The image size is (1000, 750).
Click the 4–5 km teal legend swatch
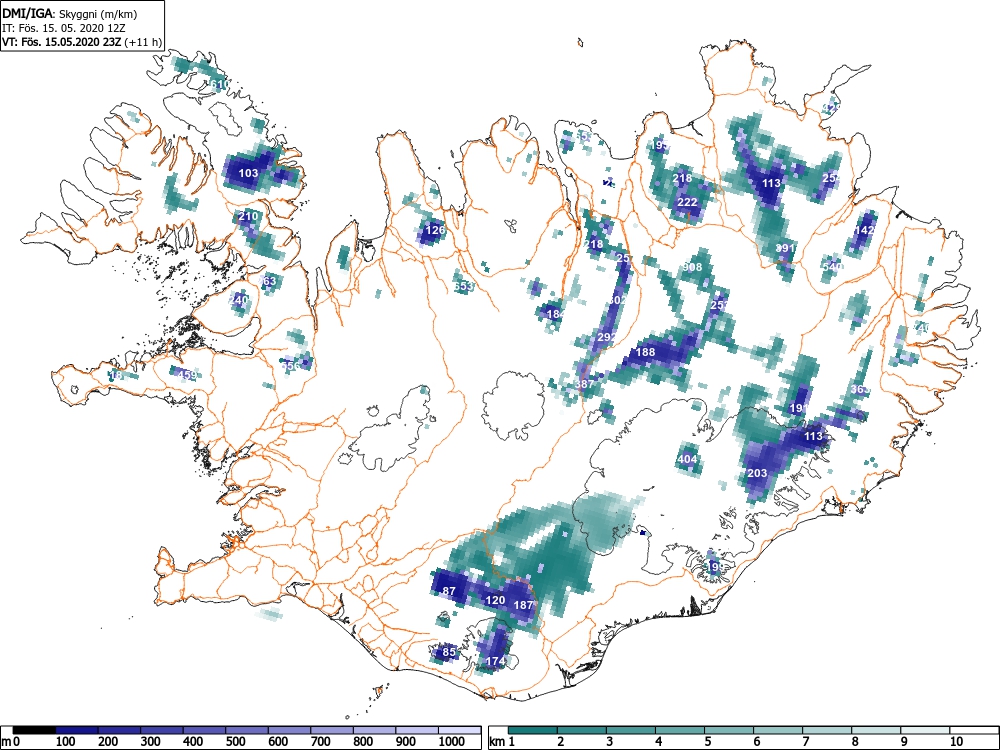(x=680, y=730)
